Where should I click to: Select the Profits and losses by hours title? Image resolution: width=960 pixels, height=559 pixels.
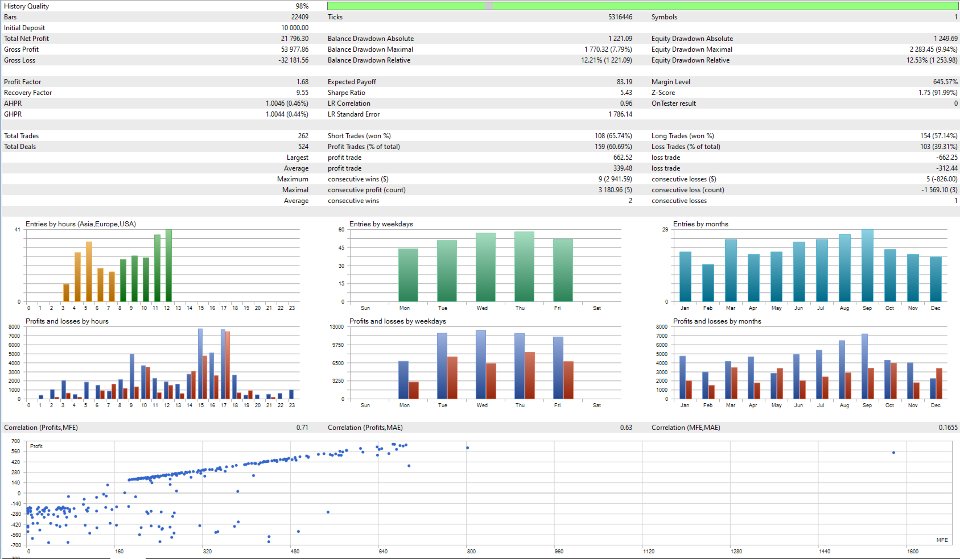[x=67, y=321]
